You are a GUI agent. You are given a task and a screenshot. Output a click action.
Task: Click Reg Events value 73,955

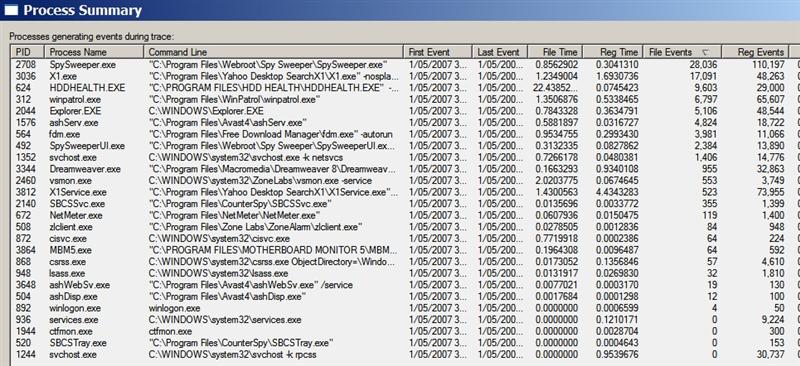point(770,192)
